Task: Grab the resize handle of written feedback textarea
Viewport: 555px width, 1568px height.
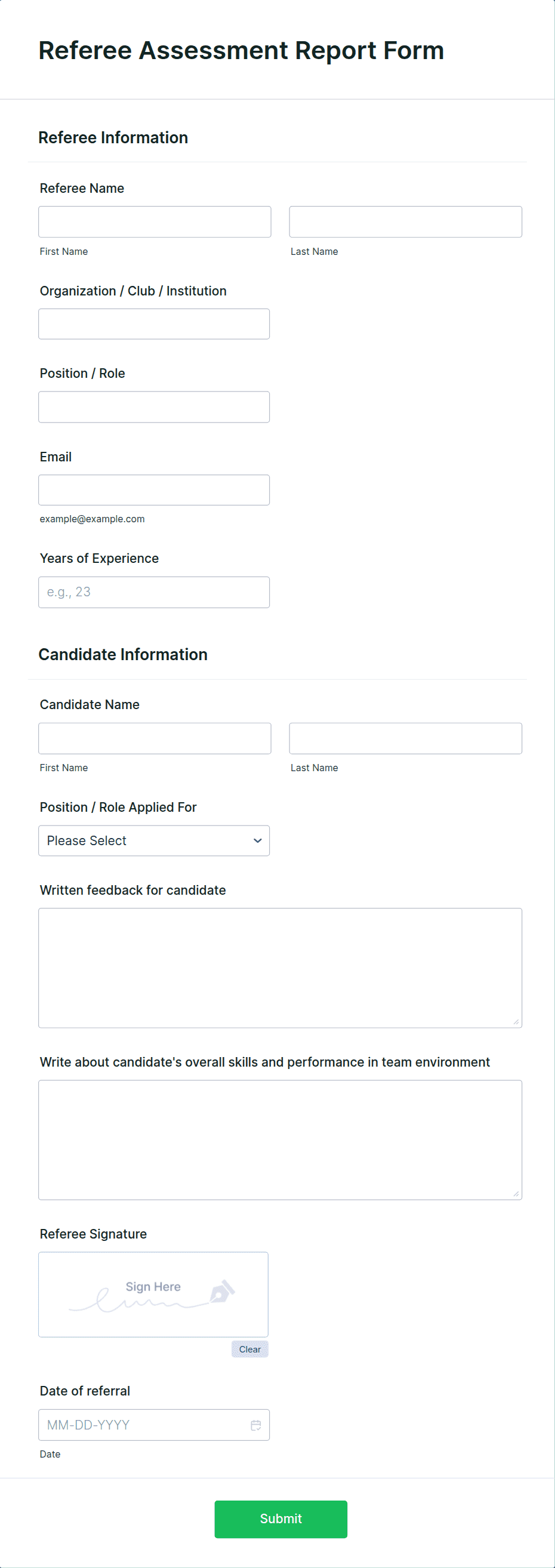Action: coord(516,1022)
